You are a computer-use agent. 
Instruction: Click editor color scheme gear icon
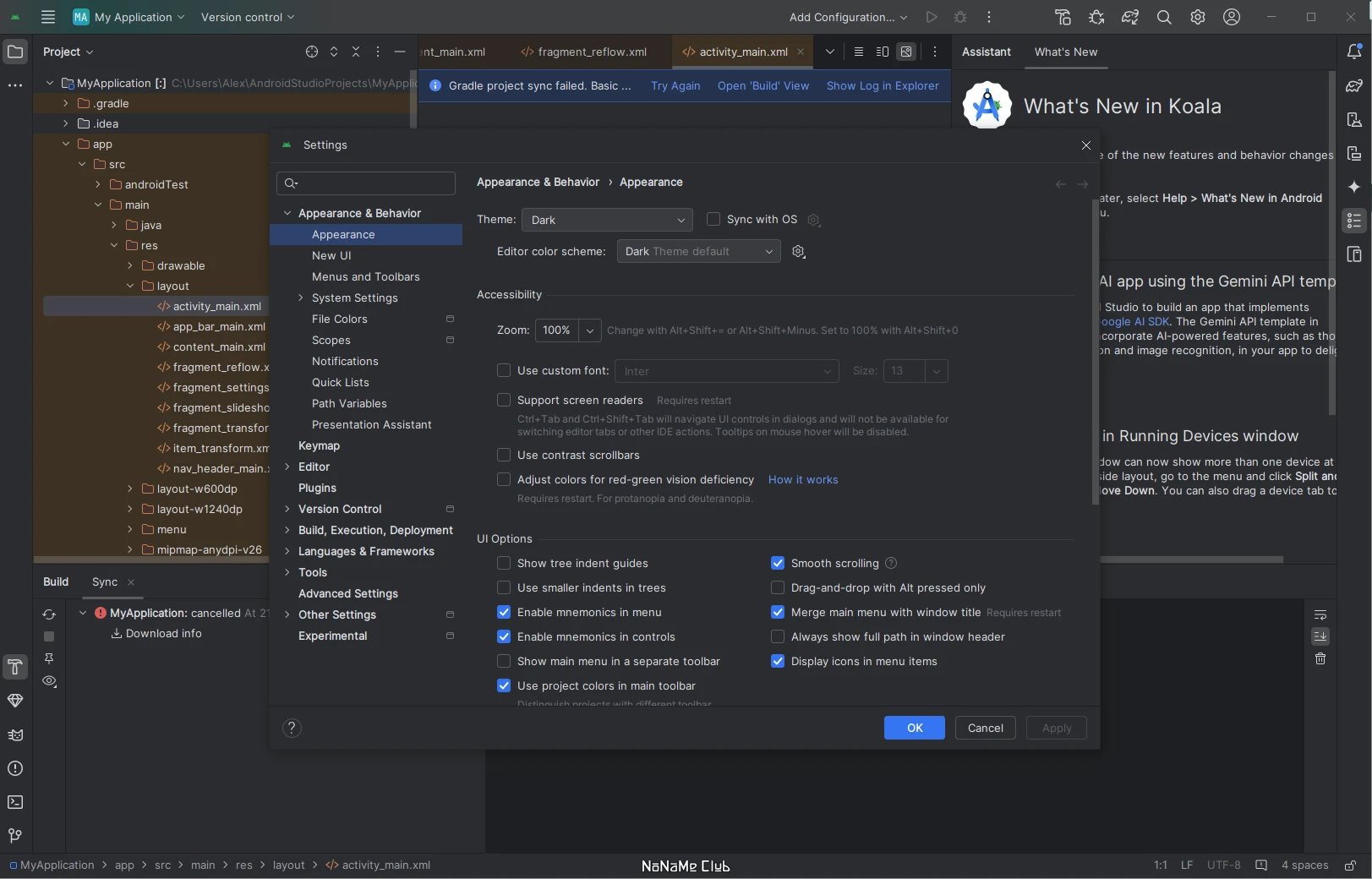click(799, 252)
